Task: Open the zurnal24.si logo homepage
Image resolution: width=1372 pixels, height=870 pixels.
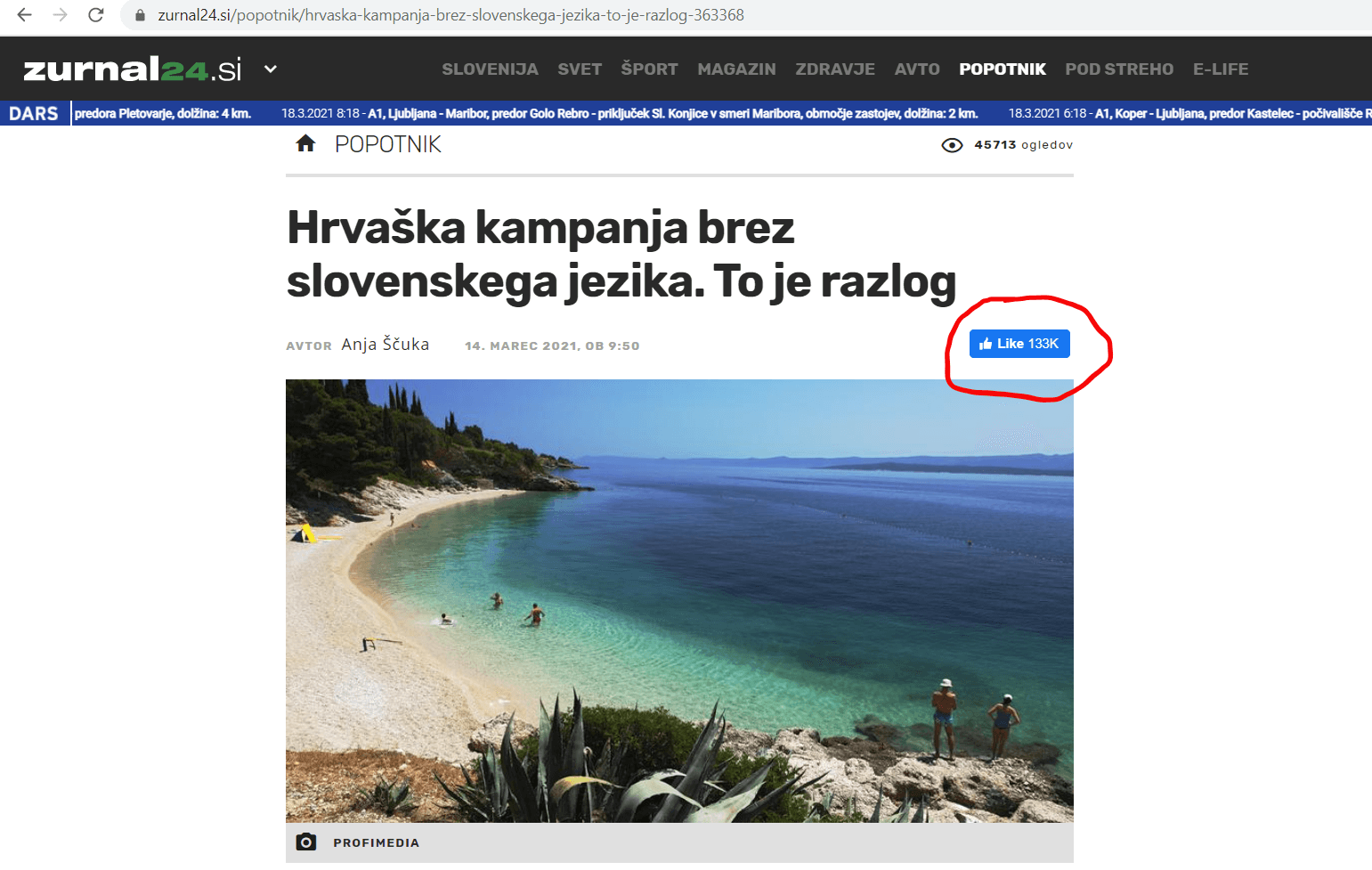Action: click(133, 69)
